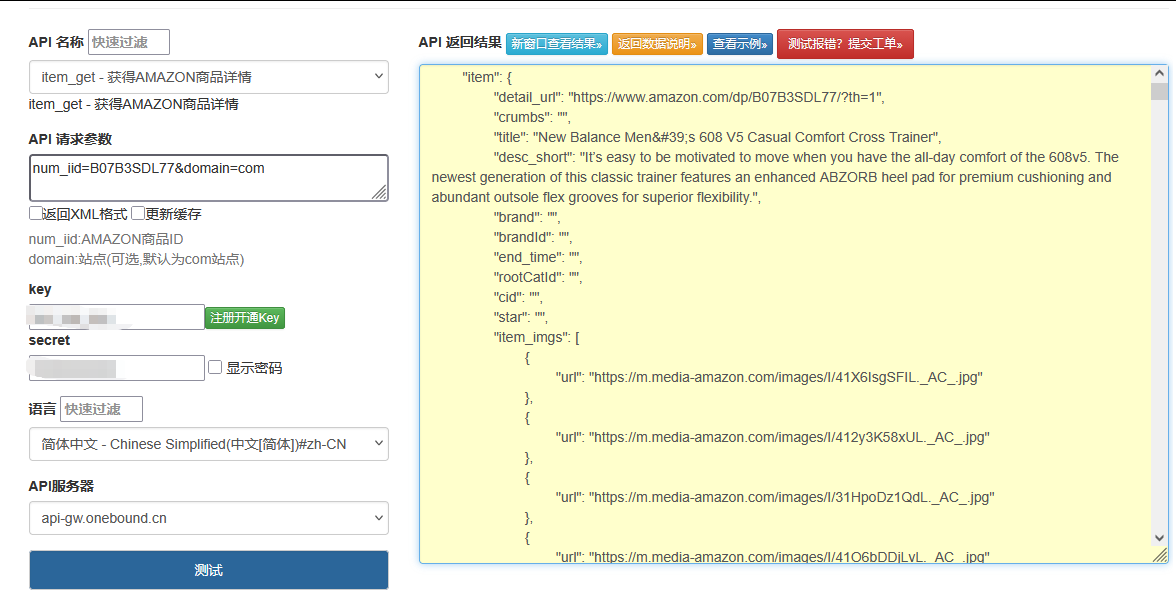Click the API 名称 quick filter input
The width and height of the screenshot is (1176, 610).
(129, 42)
